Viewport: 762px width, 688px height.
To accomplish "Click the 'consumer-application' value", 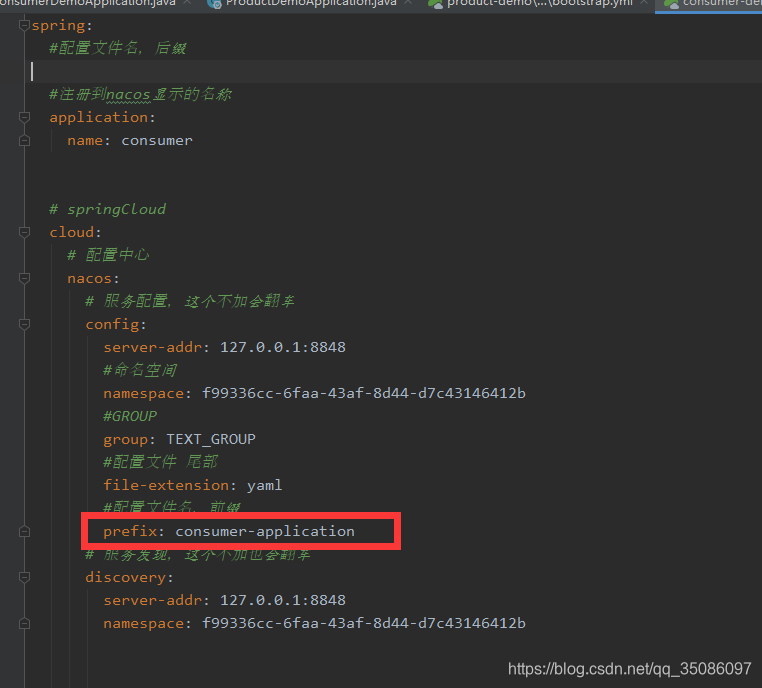I will [265, 532].
